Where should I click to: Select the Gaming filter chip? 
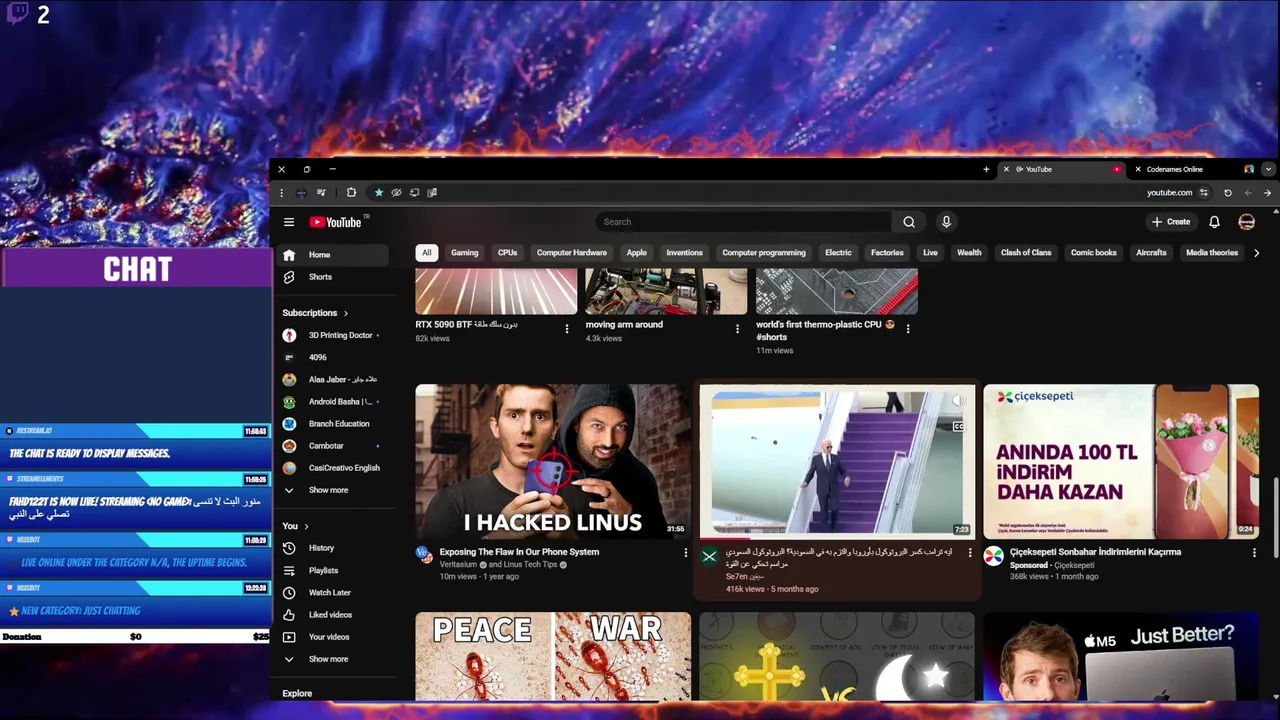tap(464, 253)
